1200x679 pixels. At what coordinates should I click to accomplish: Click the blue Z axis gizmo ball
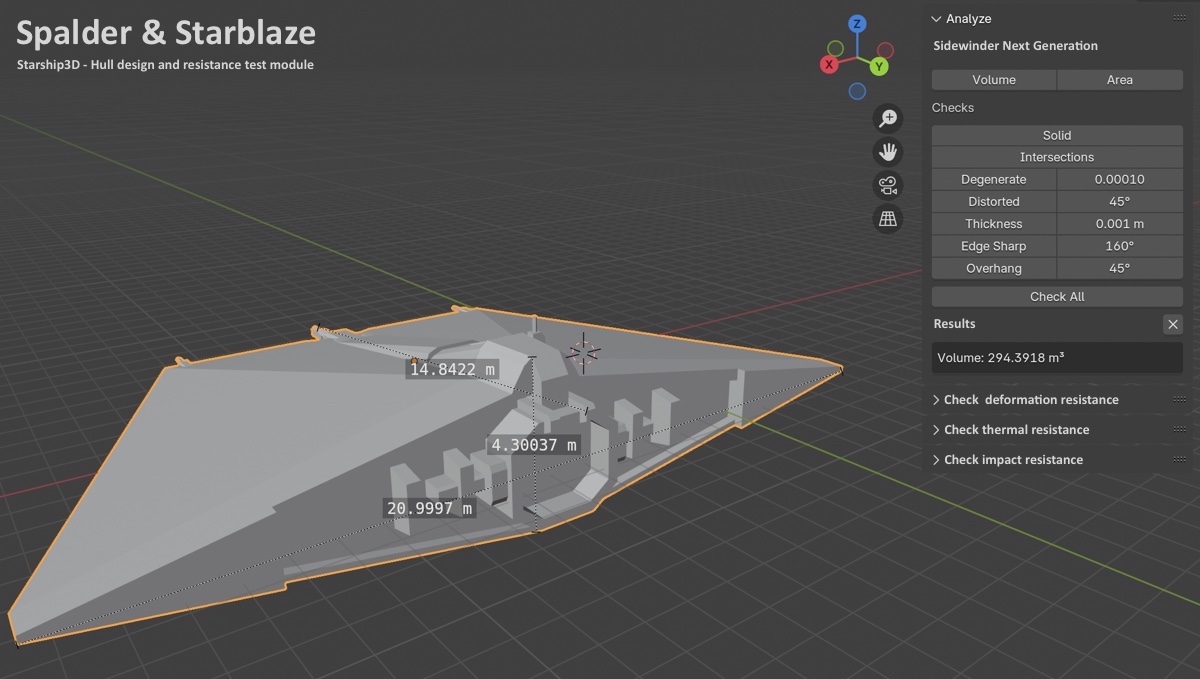tap(857, 24)
